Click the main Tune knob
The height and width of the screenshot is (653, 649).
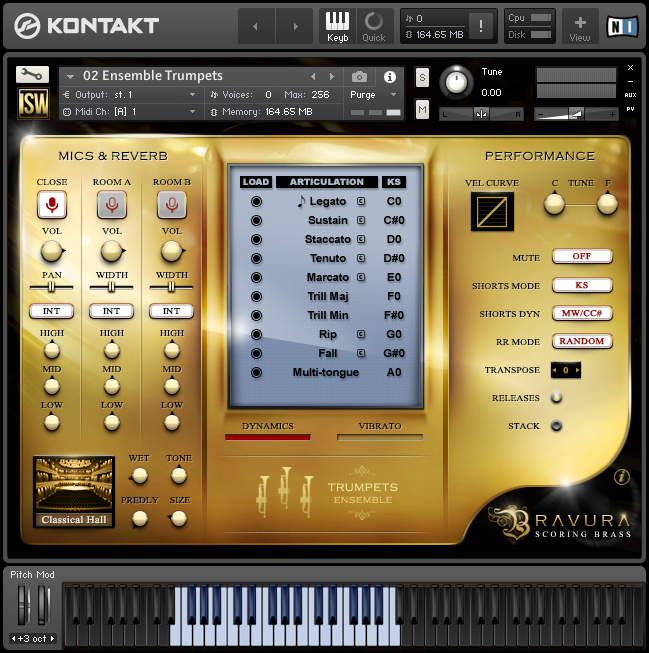(x=457, y=82)
